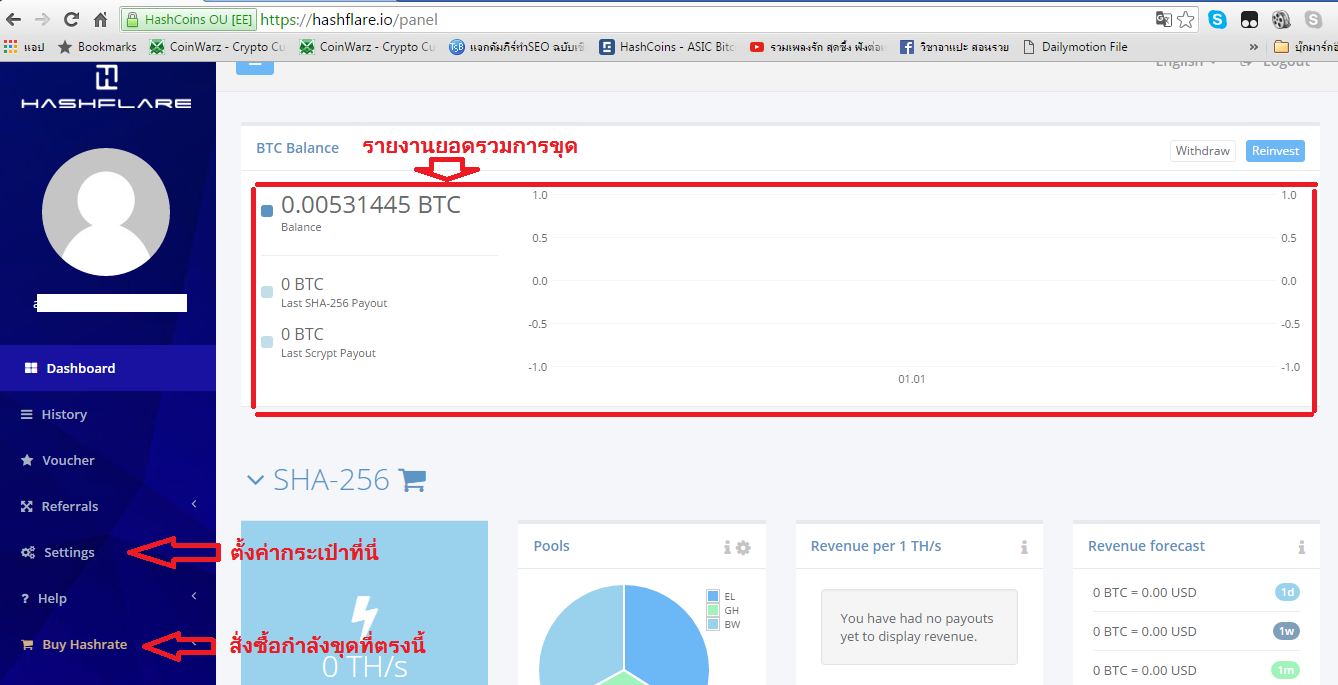Click the pie chart on the Pools card
1338x685 pixels.
tap(624, 636)
